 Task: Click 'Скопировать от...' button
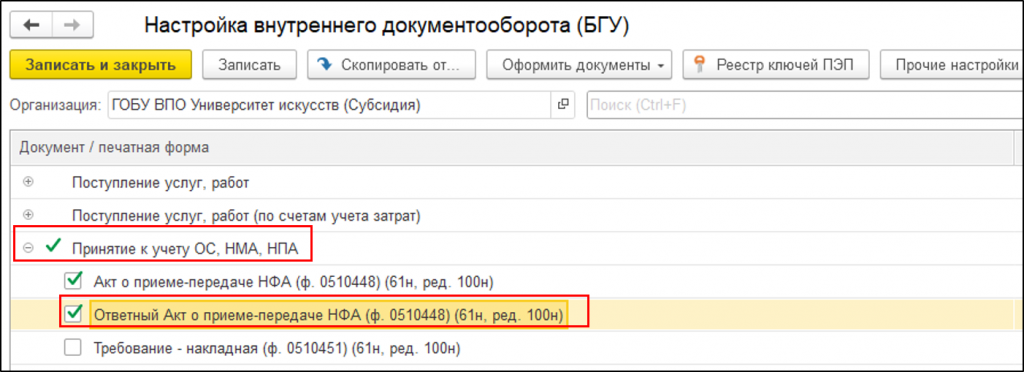pyautogui.click(x=392, y=65)
